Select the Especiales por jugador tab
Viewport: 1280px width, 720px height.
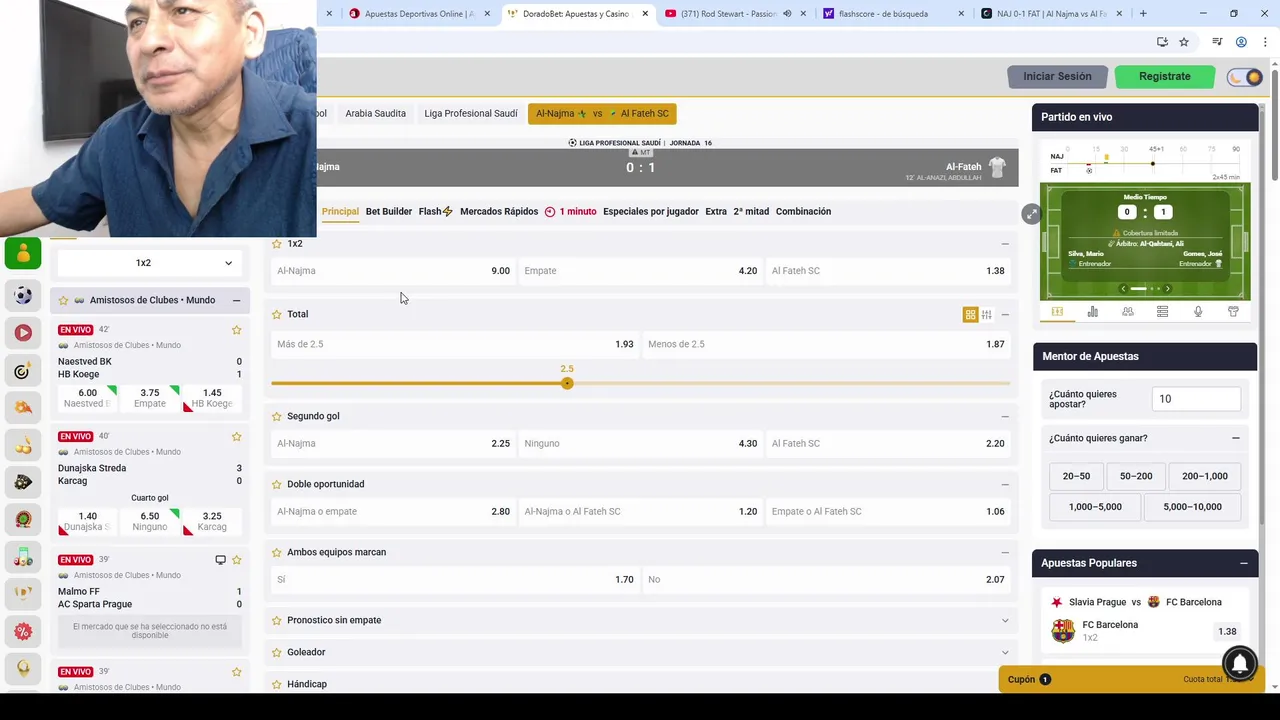(651, 211)
